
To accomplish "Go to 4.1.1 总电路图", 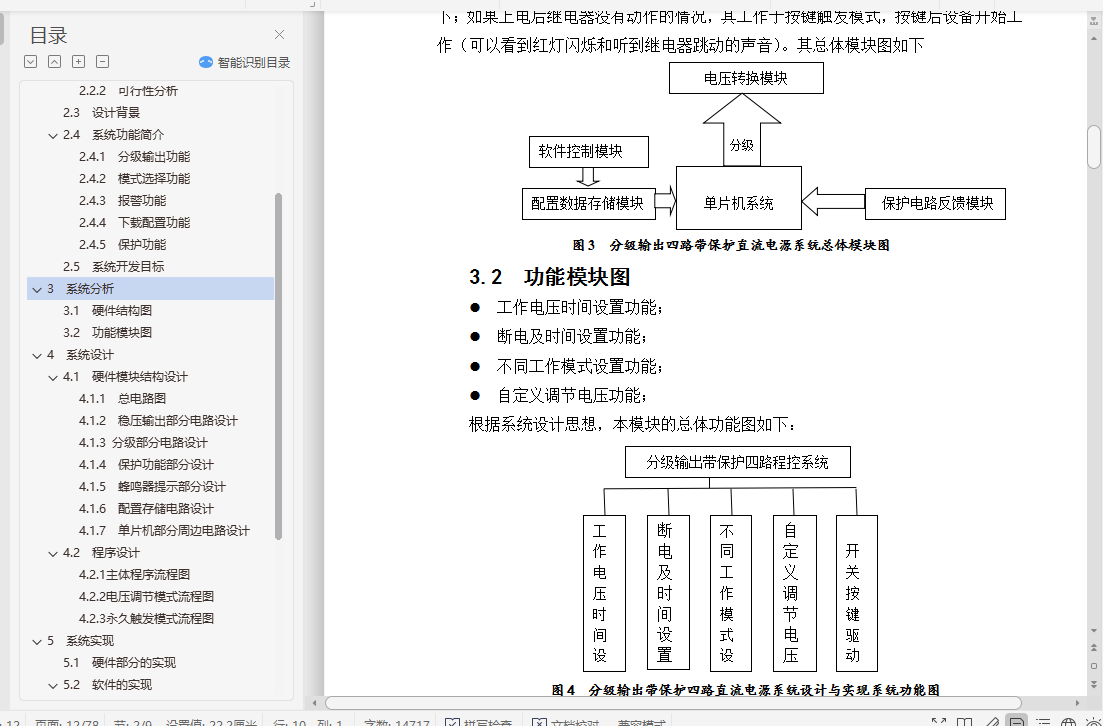I will coord(122,398).
